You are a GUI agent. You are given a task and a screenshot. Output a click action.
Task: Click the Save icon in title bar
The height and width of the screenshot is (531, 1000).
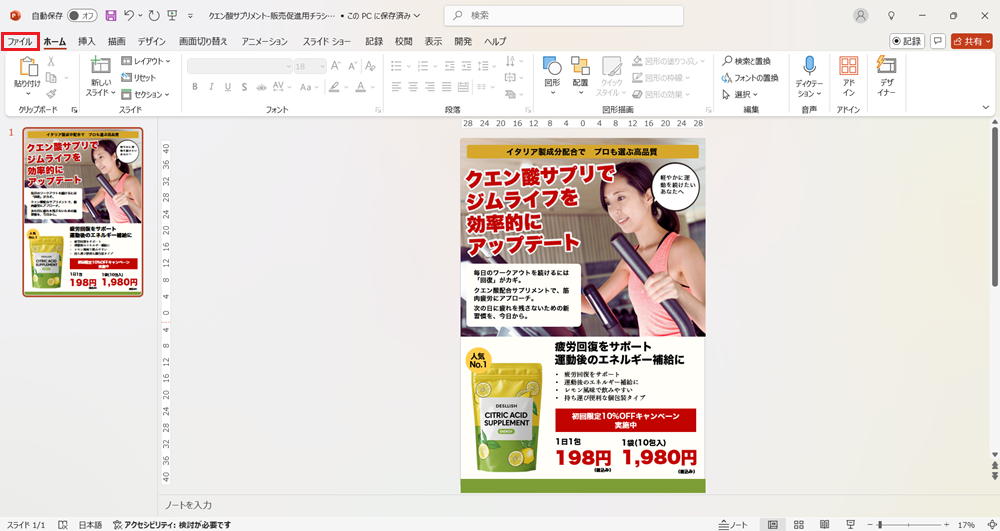[x=111, y=15]
